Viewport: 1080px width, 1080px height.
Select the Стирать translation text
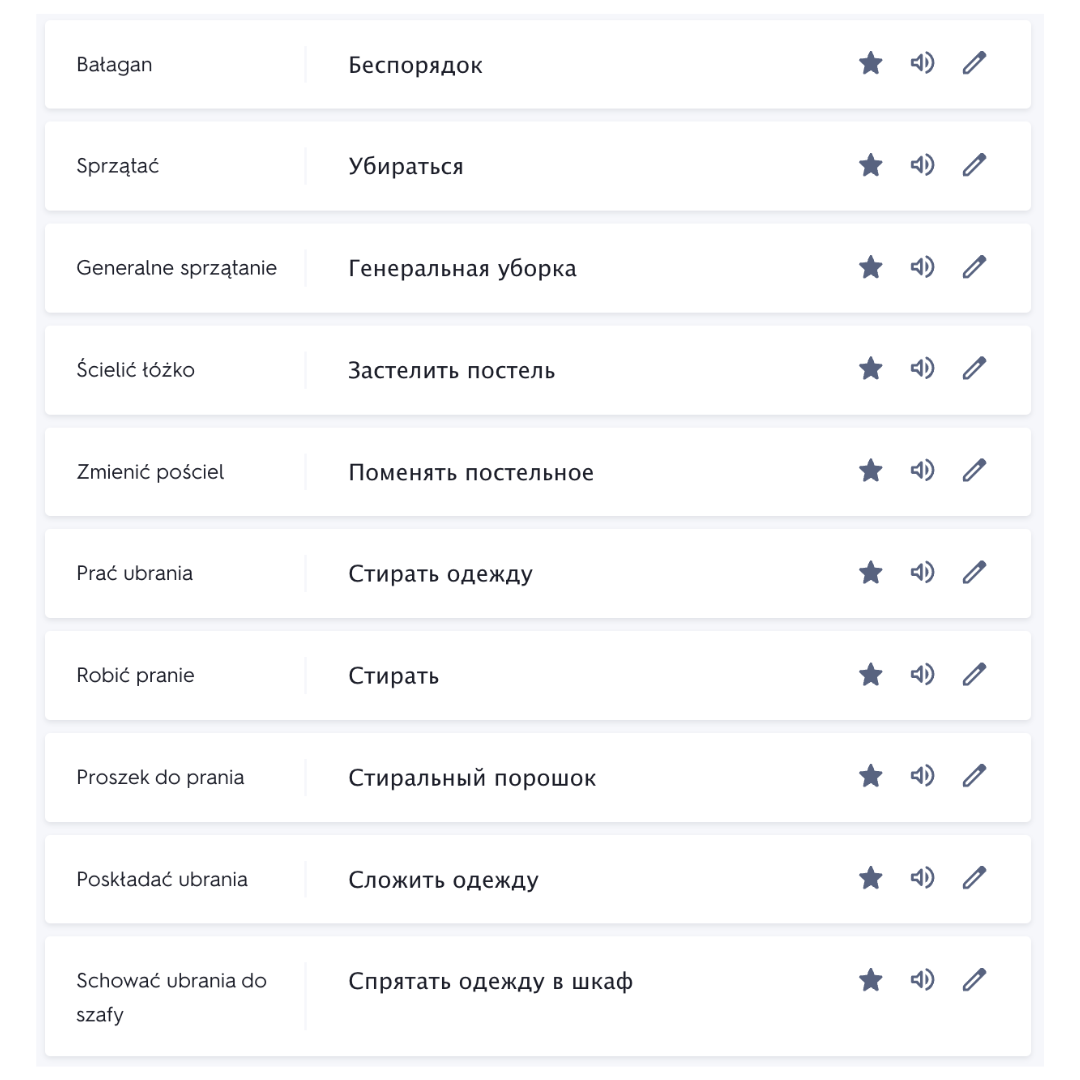click(x=393, y=676)
